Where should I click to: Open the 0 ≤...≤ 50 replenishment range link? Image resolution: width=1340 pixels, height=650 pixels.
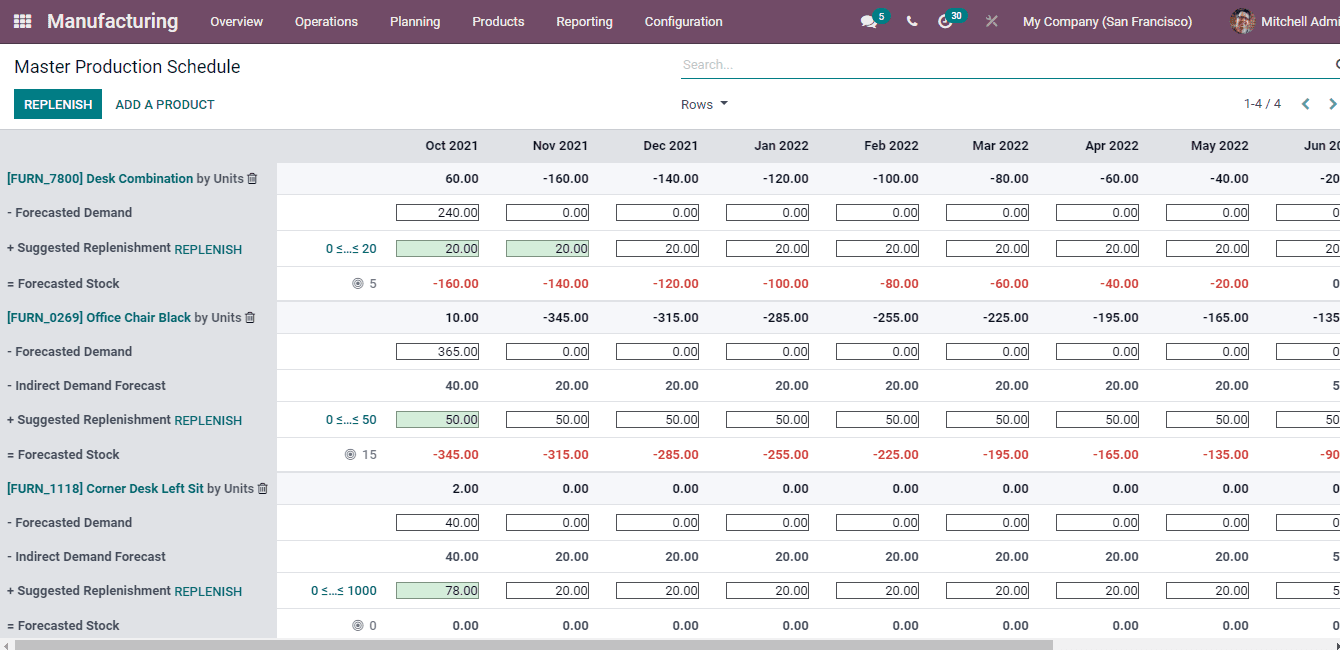coord(352,419)
